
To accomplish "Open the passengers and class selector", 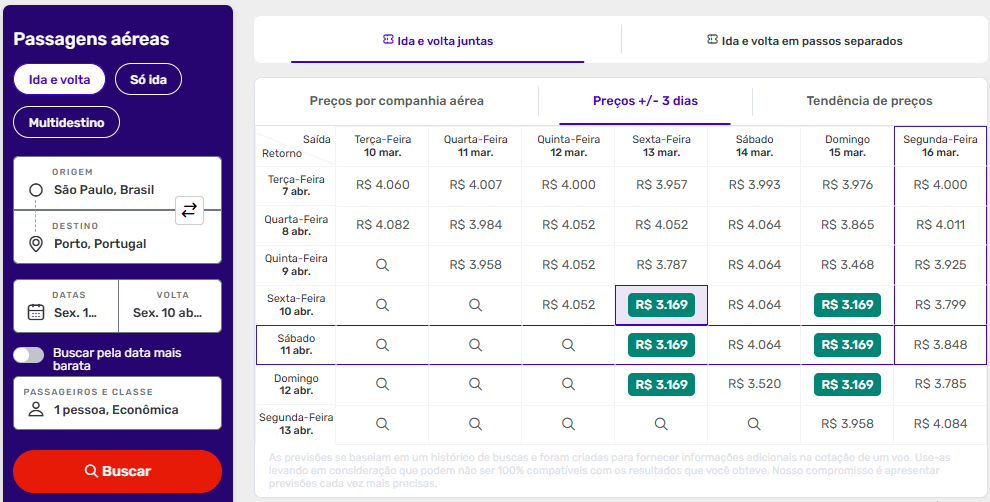I will [x=117, y=402].
